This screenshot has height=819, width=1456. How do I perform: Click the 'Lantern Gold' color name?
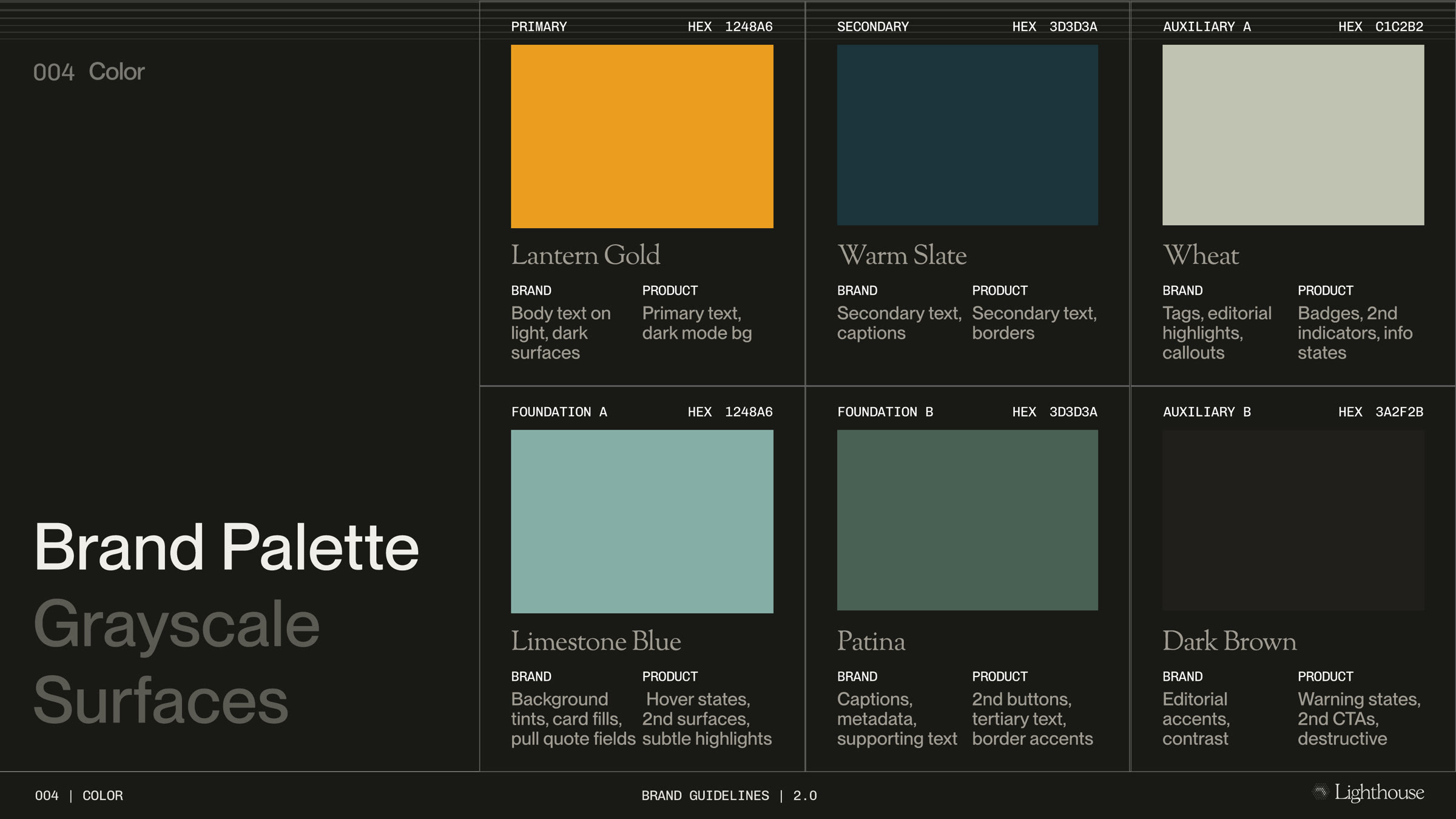(x=585, y=255)
